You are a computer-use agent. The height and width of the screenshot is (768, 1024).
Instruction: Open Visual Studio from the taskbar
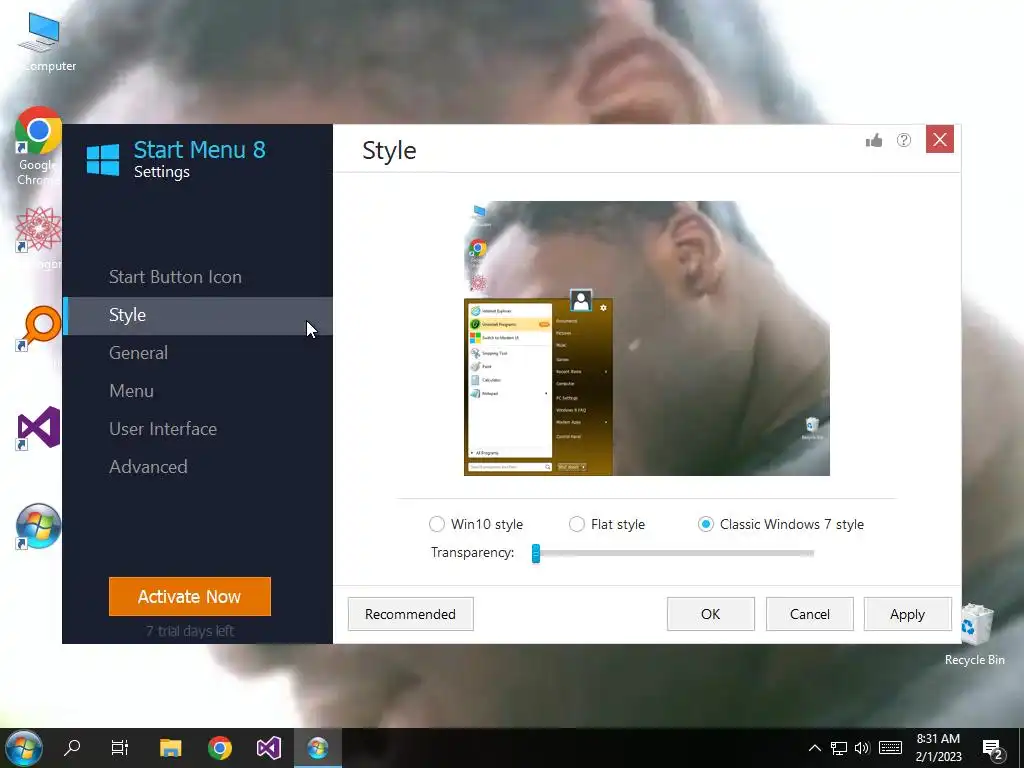pyautogui.click(x=268, y=747)
